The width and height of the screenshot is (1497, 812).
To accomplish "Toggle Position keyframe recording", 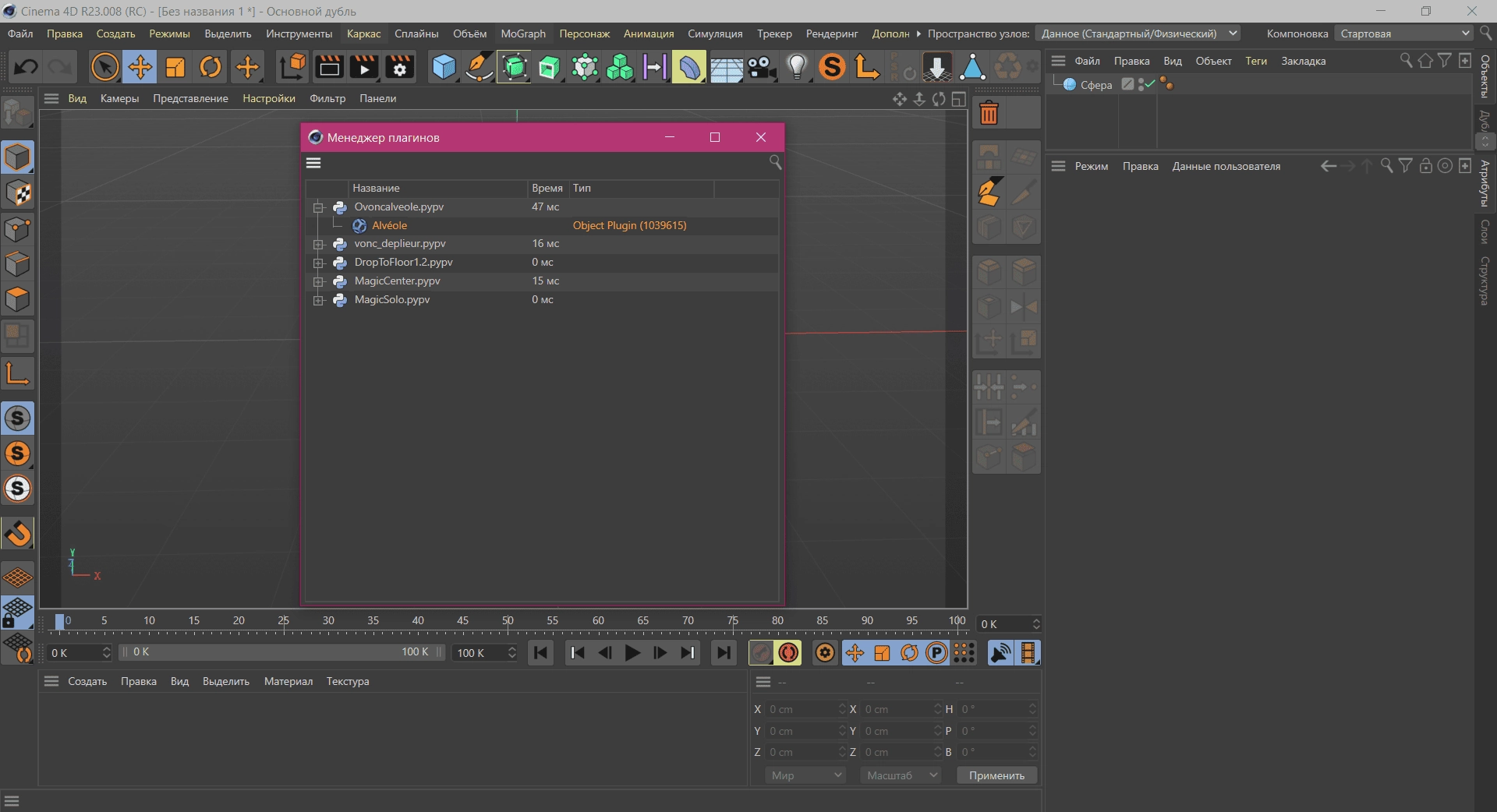I will pos(855,653).
